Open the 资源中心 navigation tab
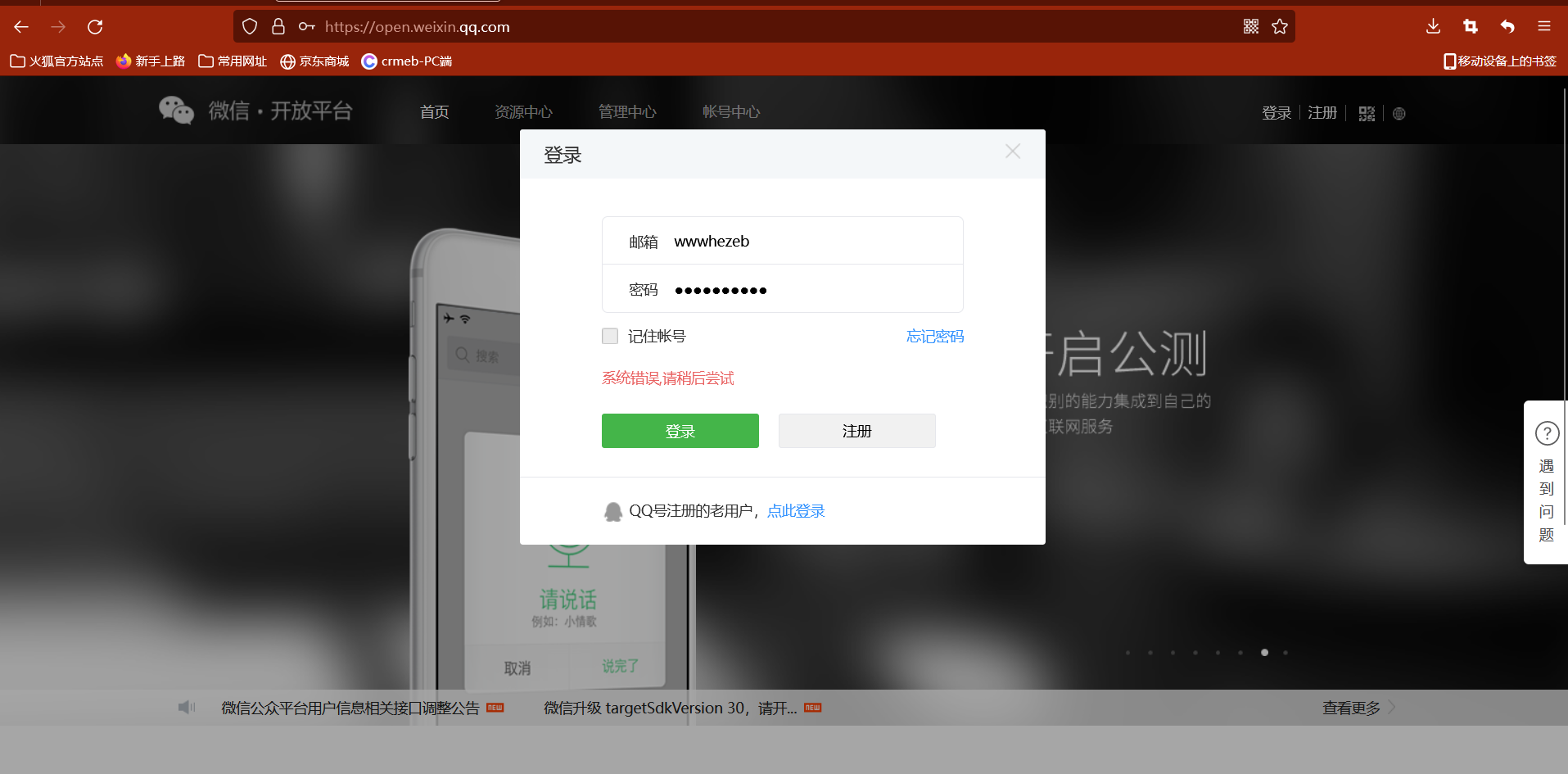This screenshot has width=1568, height=774. (x=523, y=112)
